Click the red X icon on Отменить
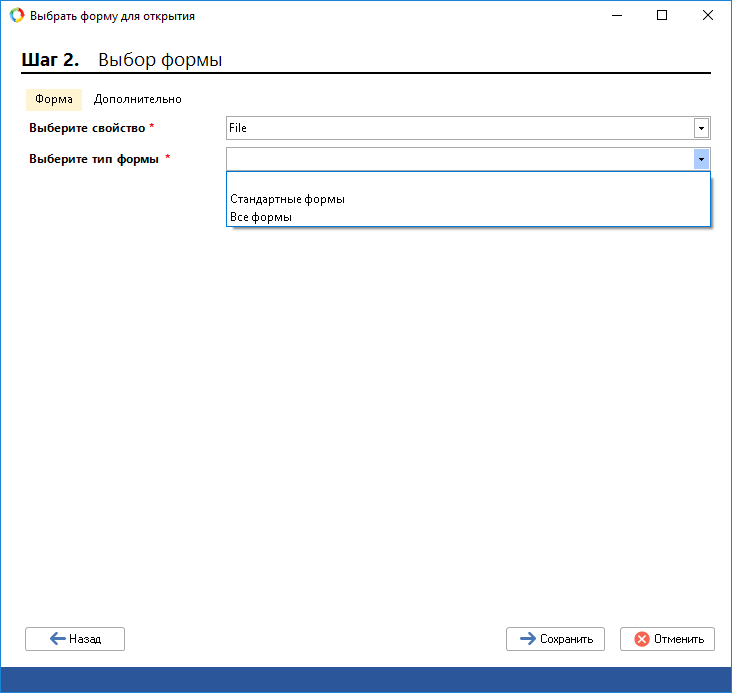Image resolution: width=732 pixels, height=693 pixels. point(641,639)
